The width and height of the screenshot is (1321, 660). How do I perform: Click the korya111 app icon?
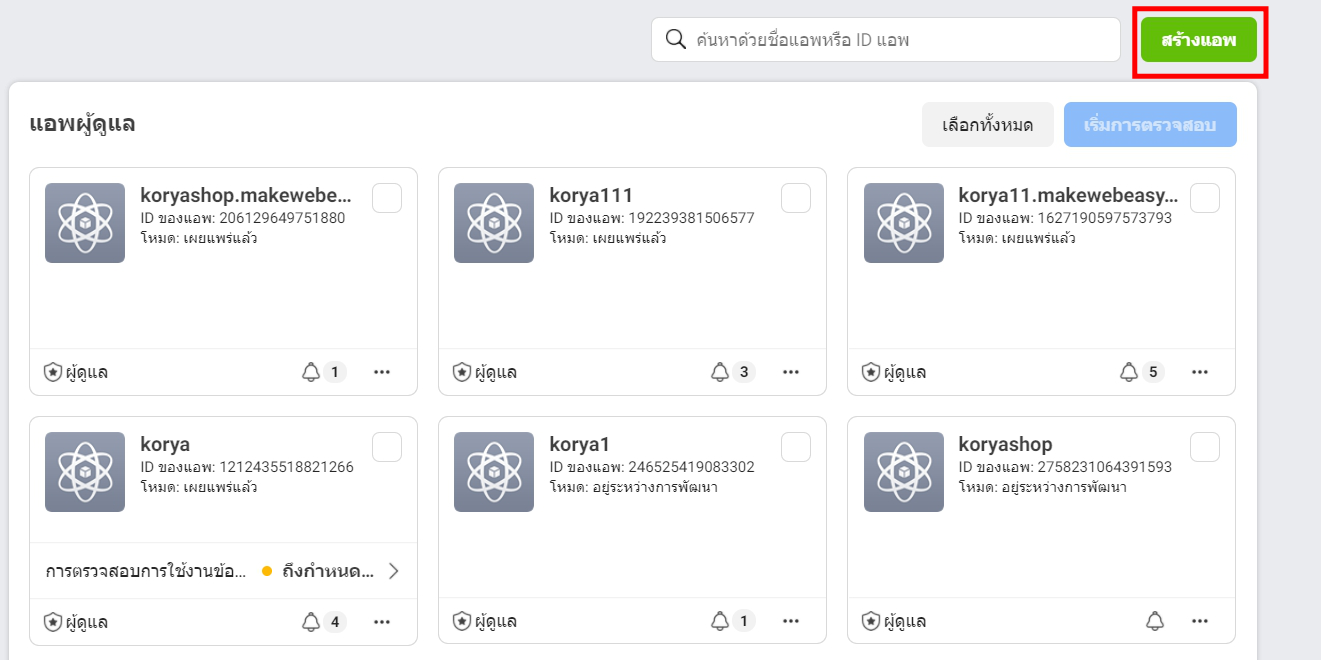[x=493, y=222]
